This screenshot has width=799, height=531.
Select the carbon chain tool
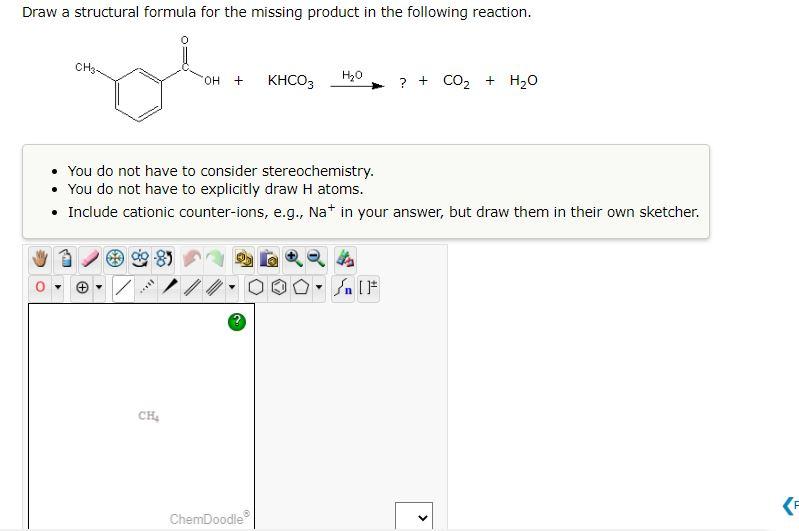point(343,287)
